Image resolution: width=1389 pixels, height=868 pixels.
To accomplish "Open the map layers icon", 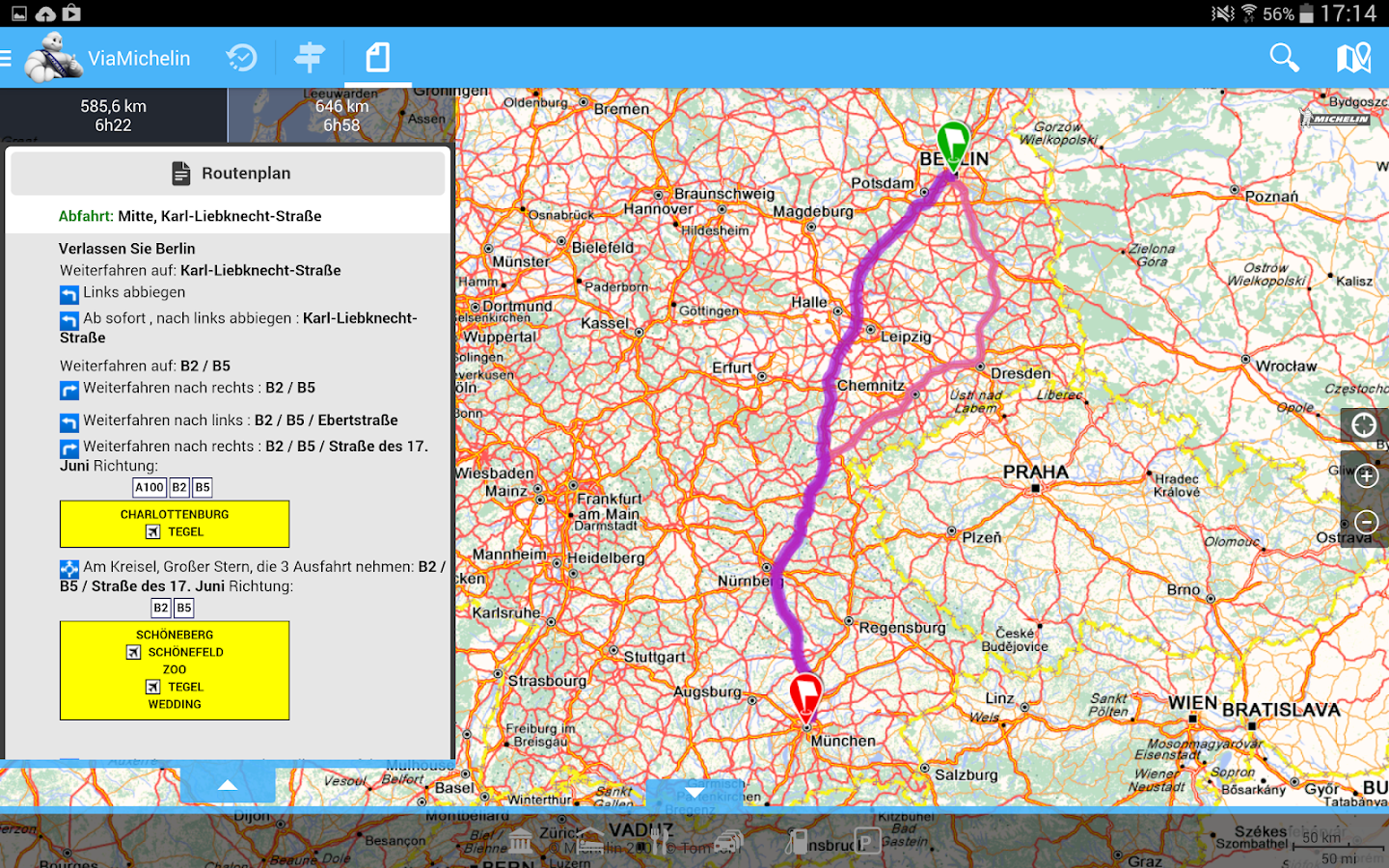I will (x=1354, y=58).
